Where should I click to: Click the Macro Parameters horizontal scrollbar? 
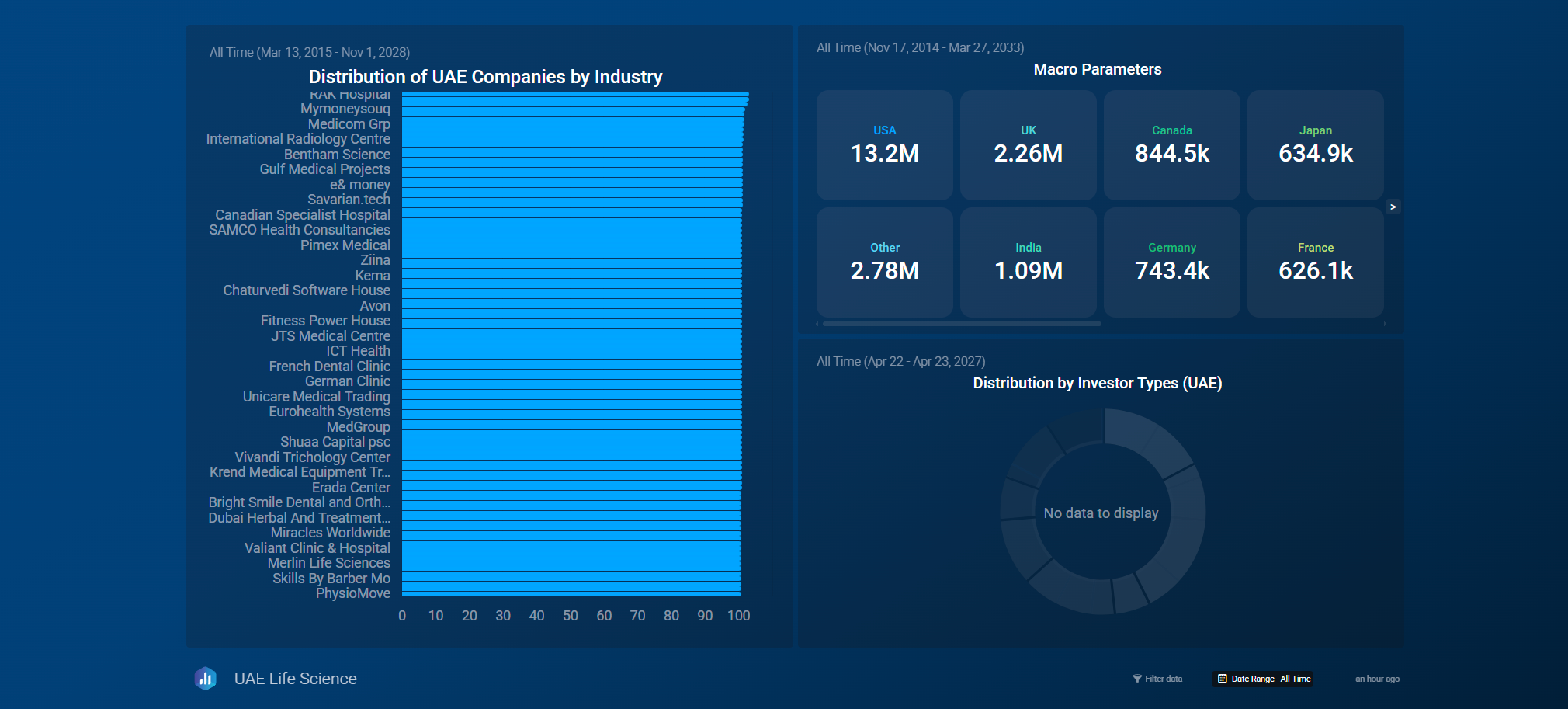[961, 324]
